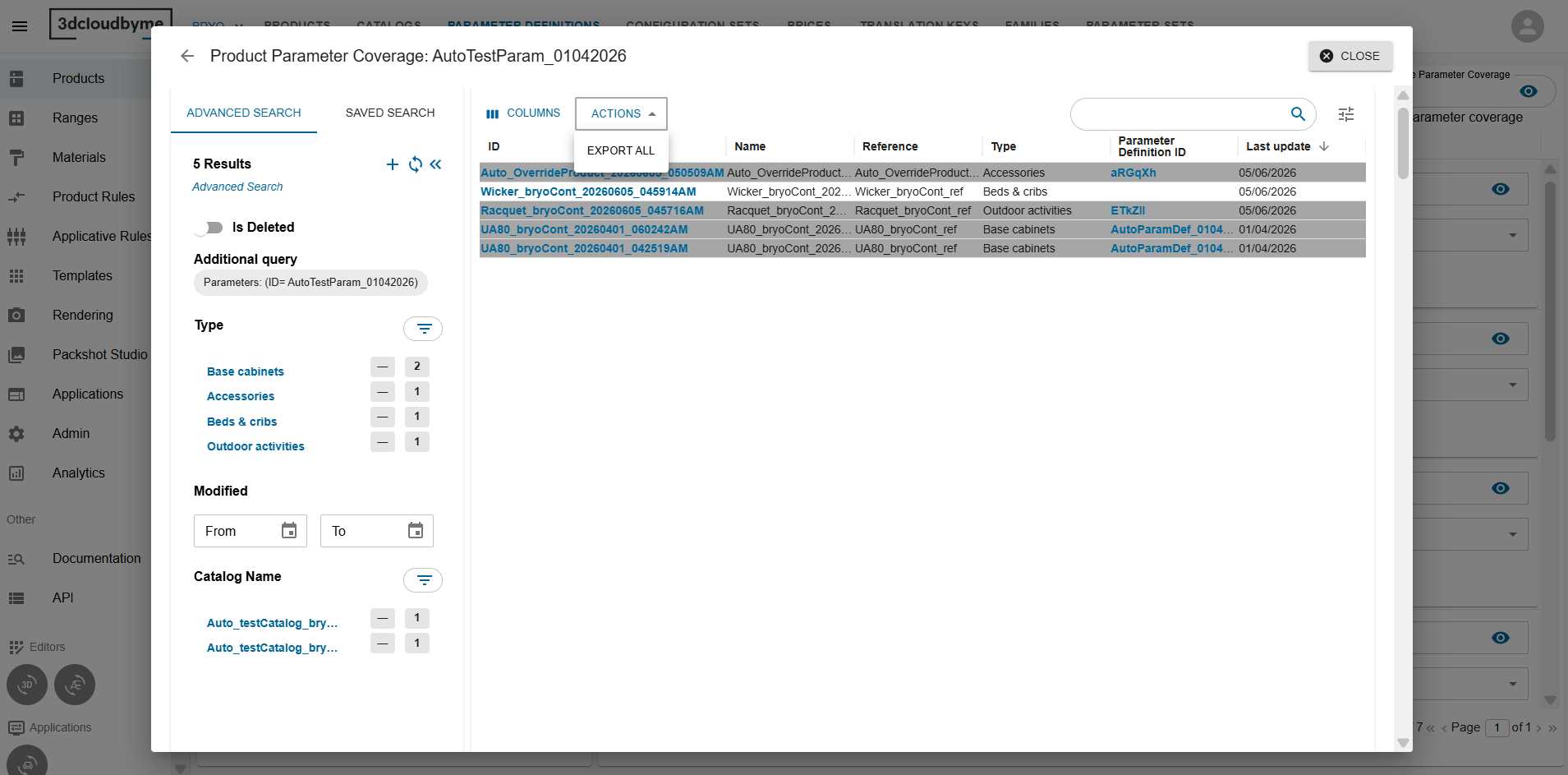The image size is (1568, 775).
Task: Click inside the table search field
Action: tap(1179, 114)
